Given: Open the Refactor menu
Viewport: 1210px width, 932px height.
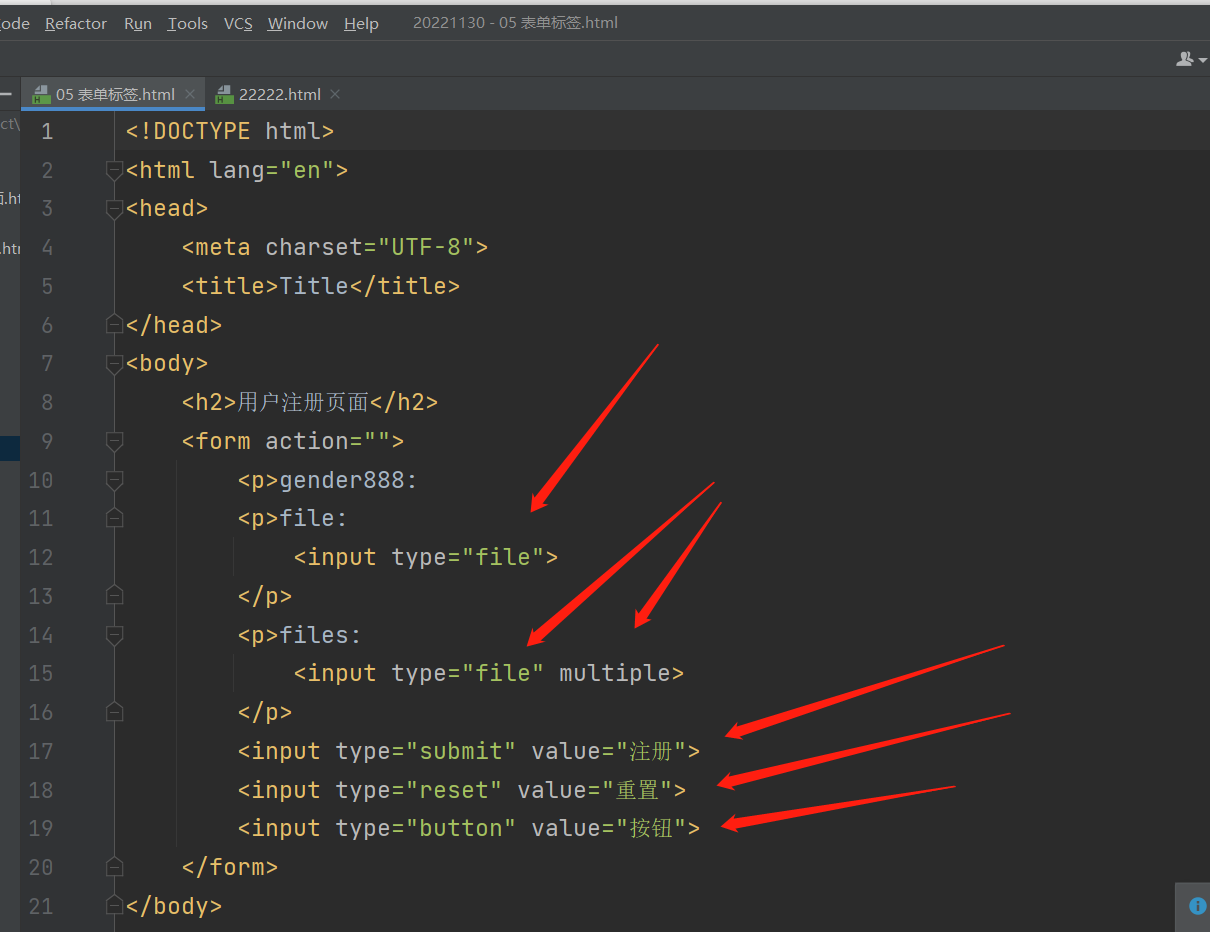Looking at the screenshot, I should click(x=76, y=23).
